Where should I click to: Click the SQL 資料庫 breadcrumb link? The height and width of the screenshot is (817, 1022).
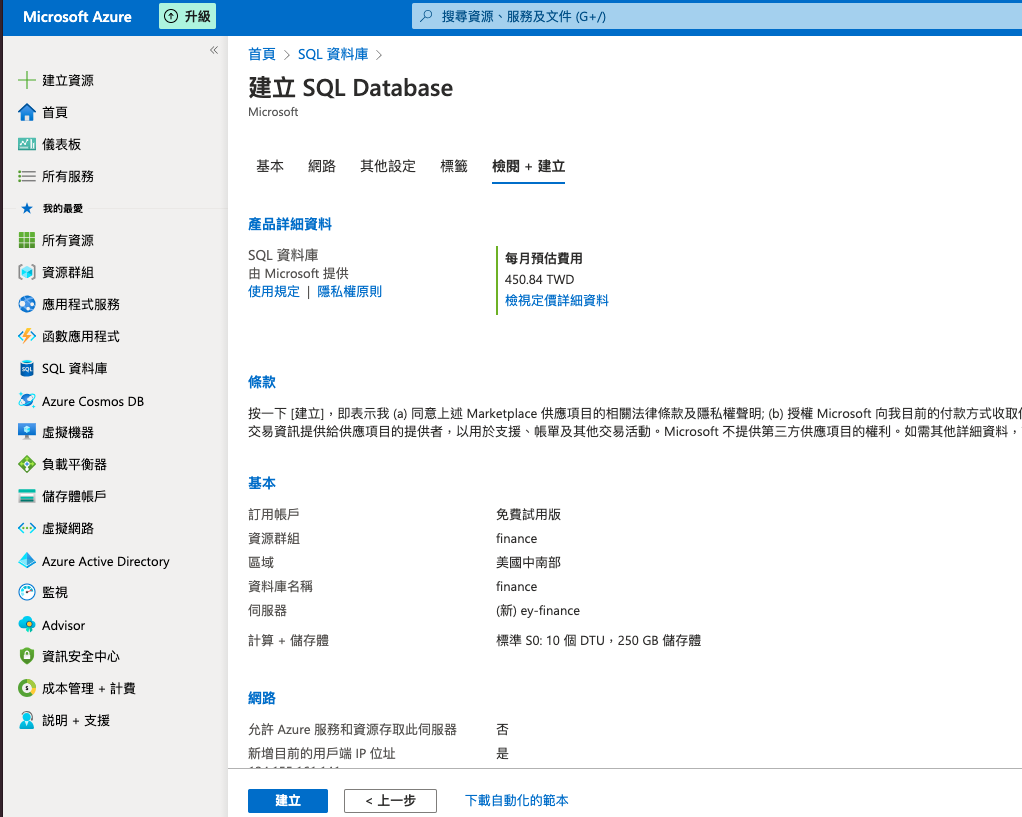pos(333,54)
